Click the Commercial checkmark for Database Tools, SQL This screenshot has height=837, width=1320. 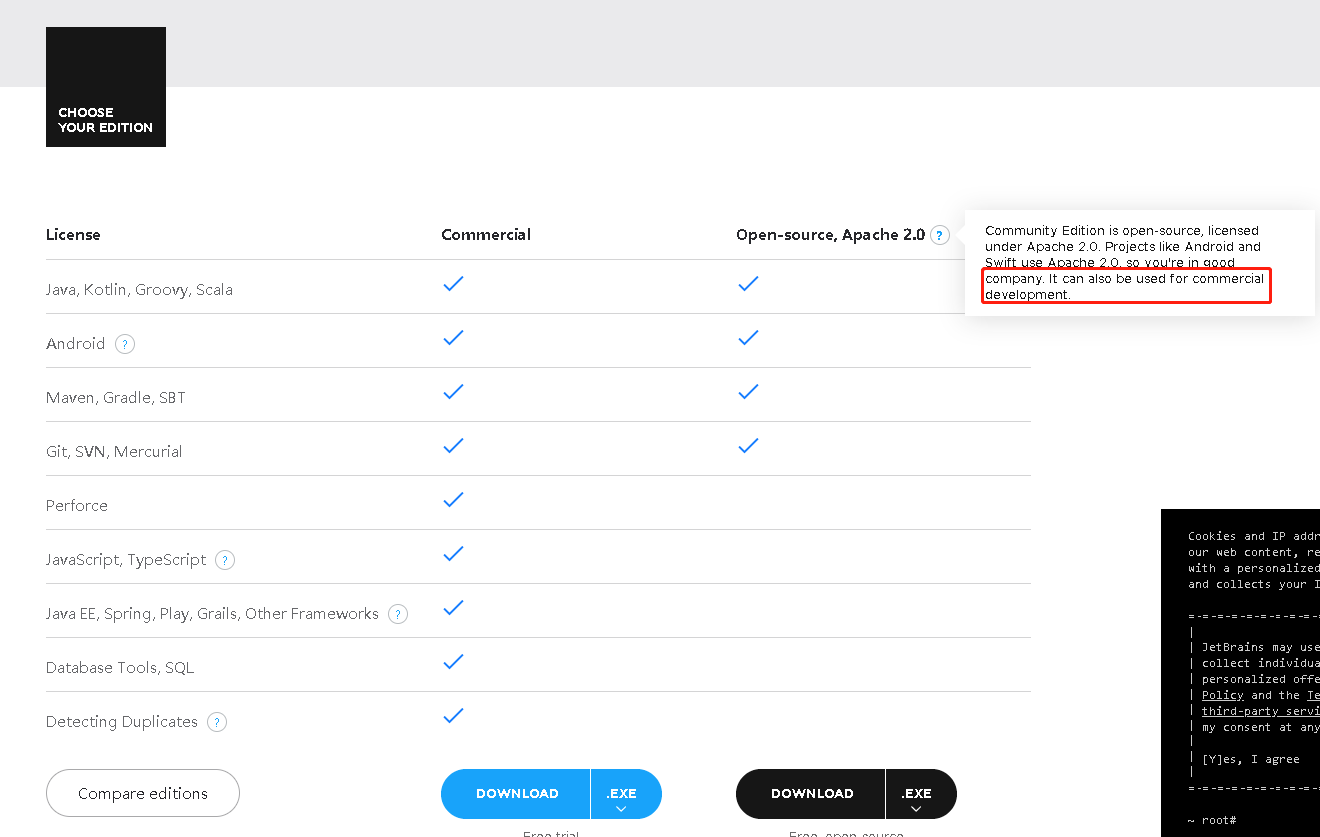click(x=453, y=661)
